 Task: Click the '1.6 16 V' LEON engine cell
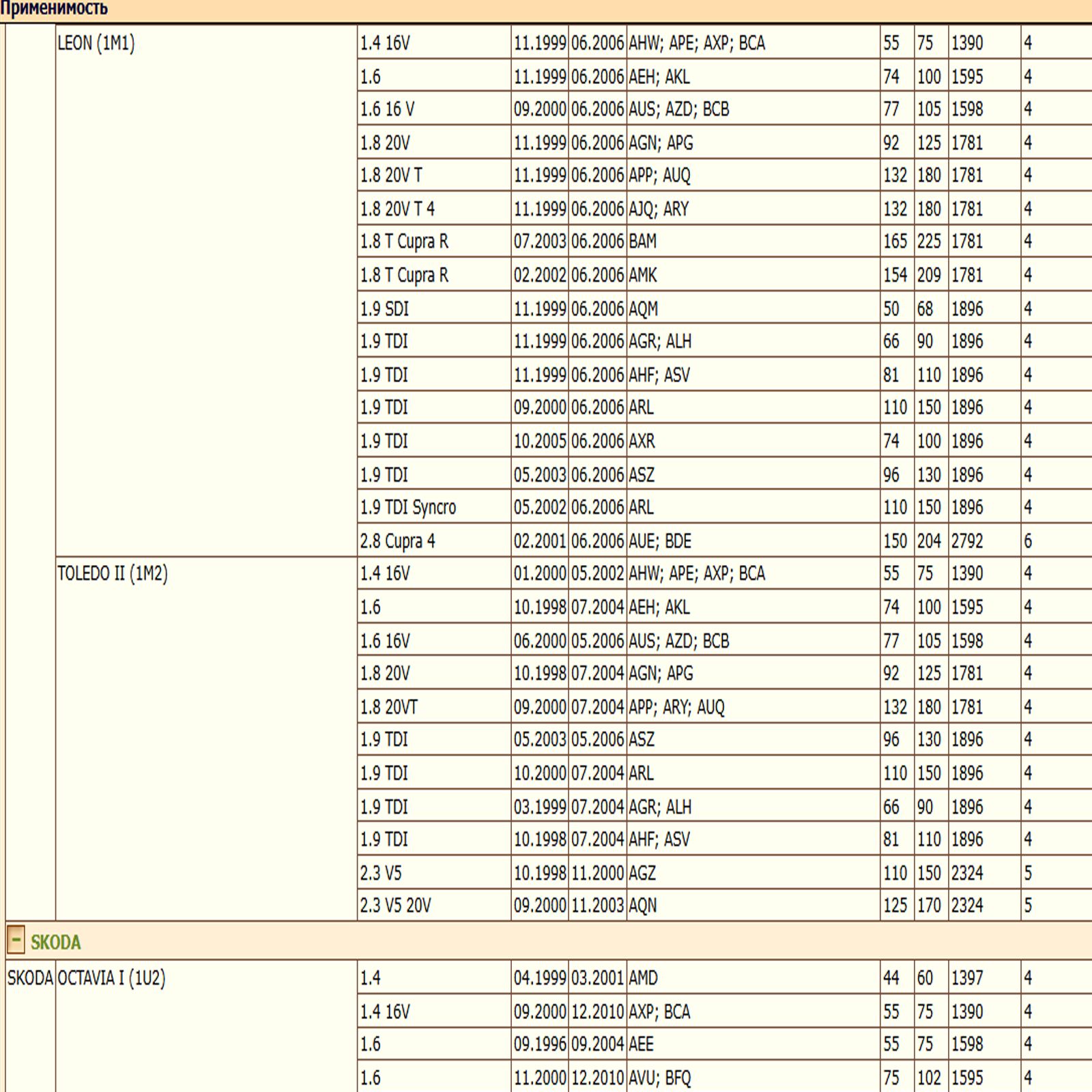[x=434, y=109]
